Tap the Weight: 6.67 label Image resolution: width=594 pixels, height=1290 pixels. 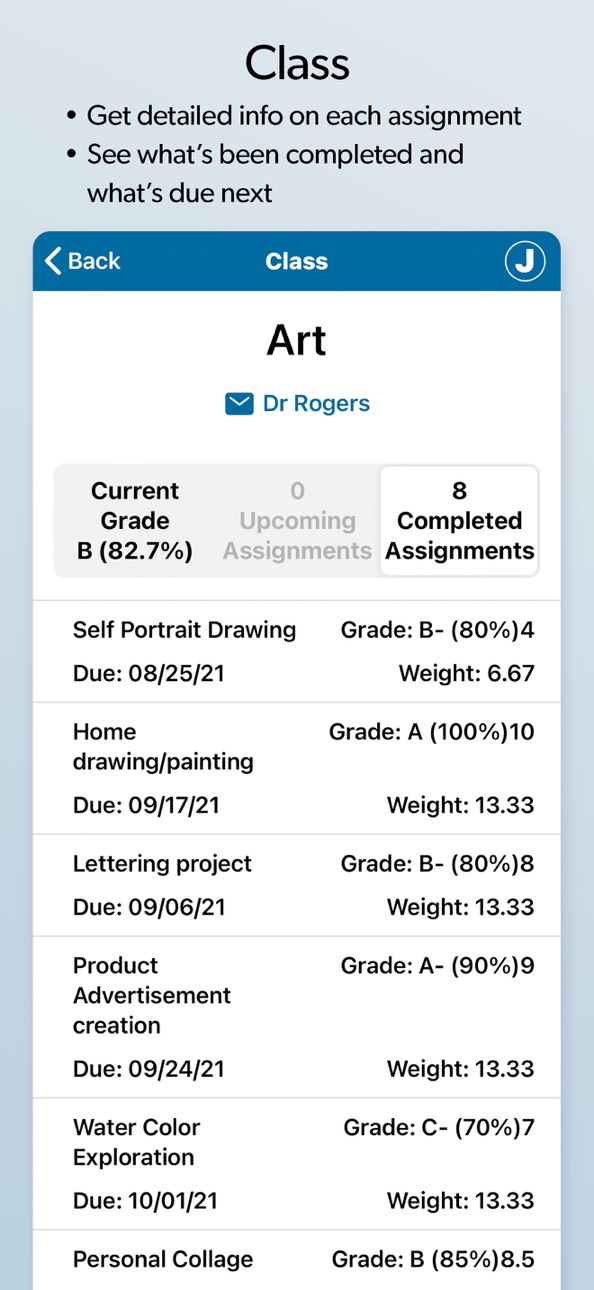[x=467, y=674]
